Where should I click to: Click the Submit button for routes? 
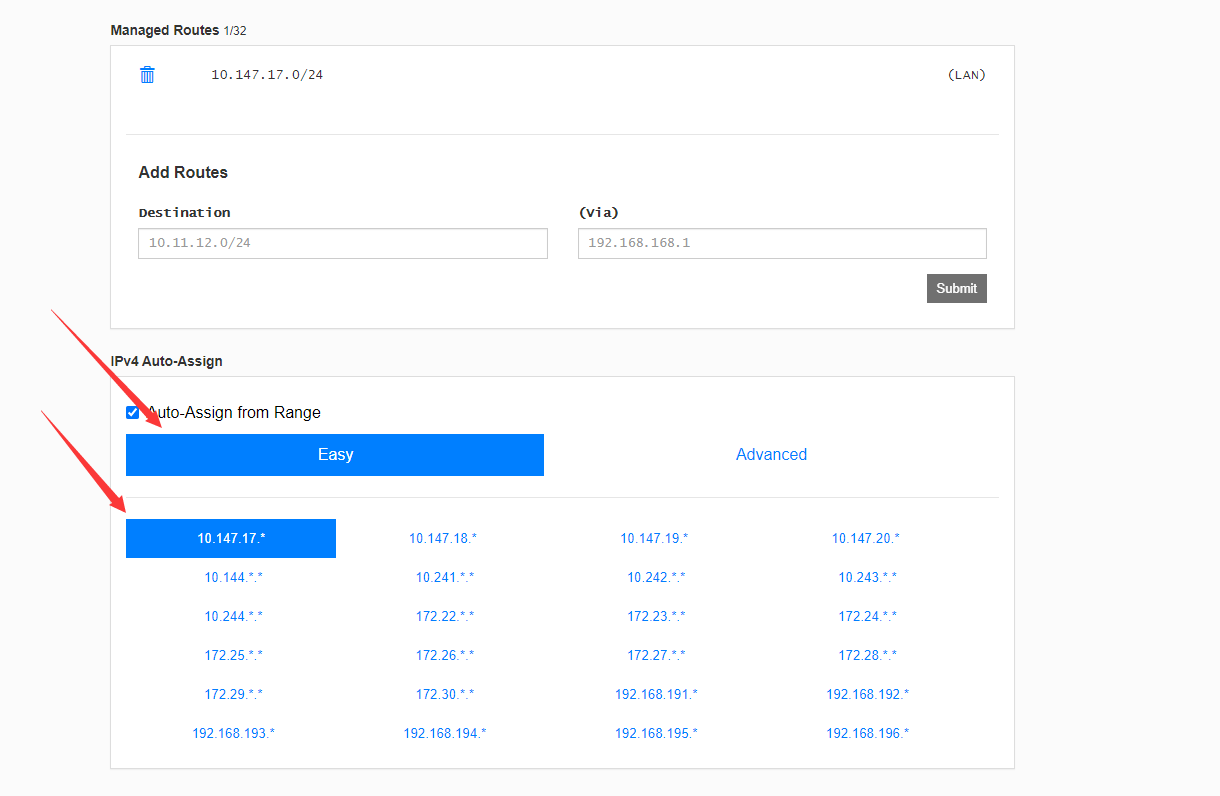tap(957, 288)
